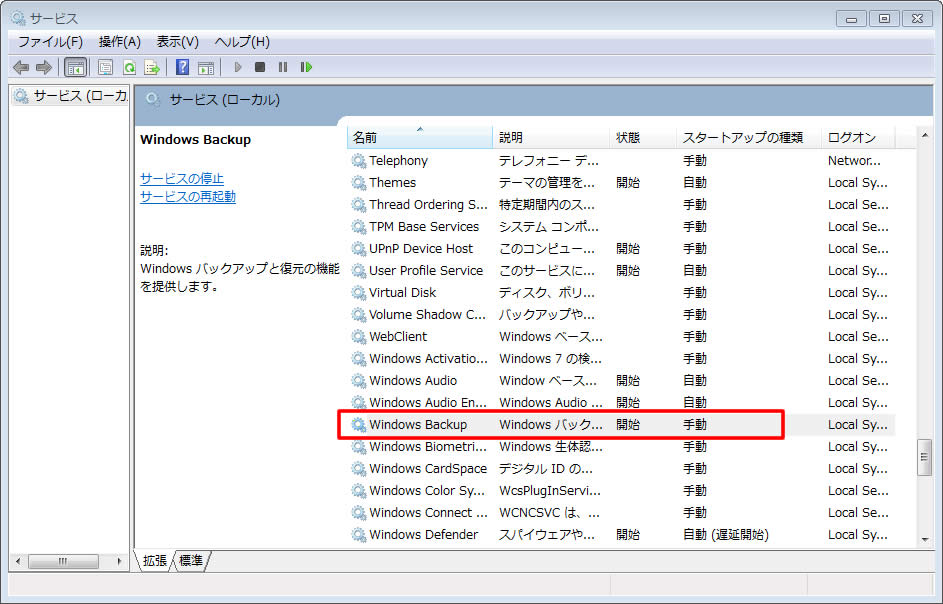Click the Networ... logon cell for Telephony

click(x=855, y=161)
